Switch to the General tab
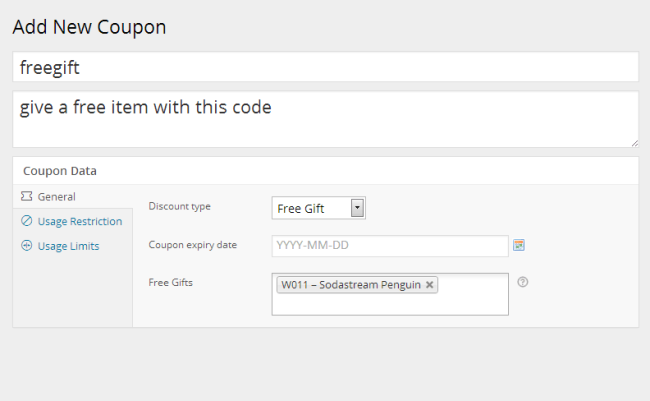This screenshot has width=650, height=401. point(56,197)
